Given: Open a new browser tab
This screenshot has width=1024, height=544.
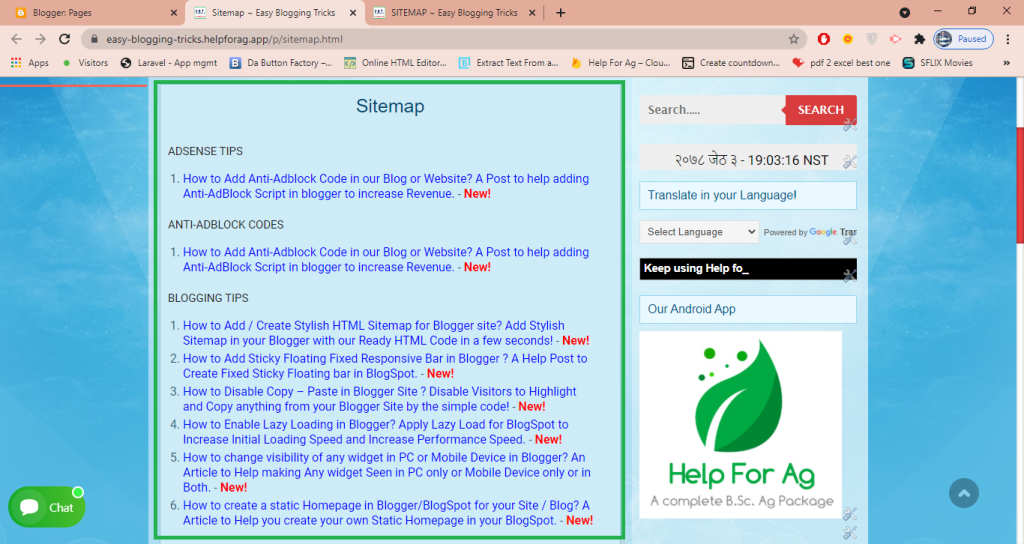Looking at the screenshot, I should [x=560, y=12].
